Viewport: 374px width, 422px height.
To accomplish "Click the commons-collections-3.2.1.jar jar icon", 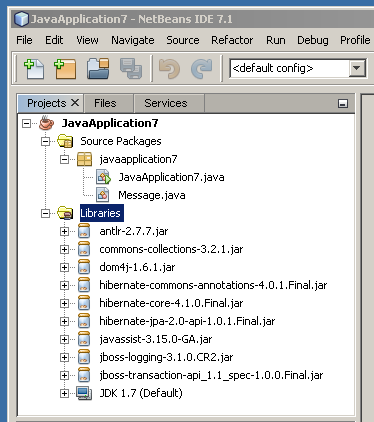I will pyautogui.click(x=84, y=249).
